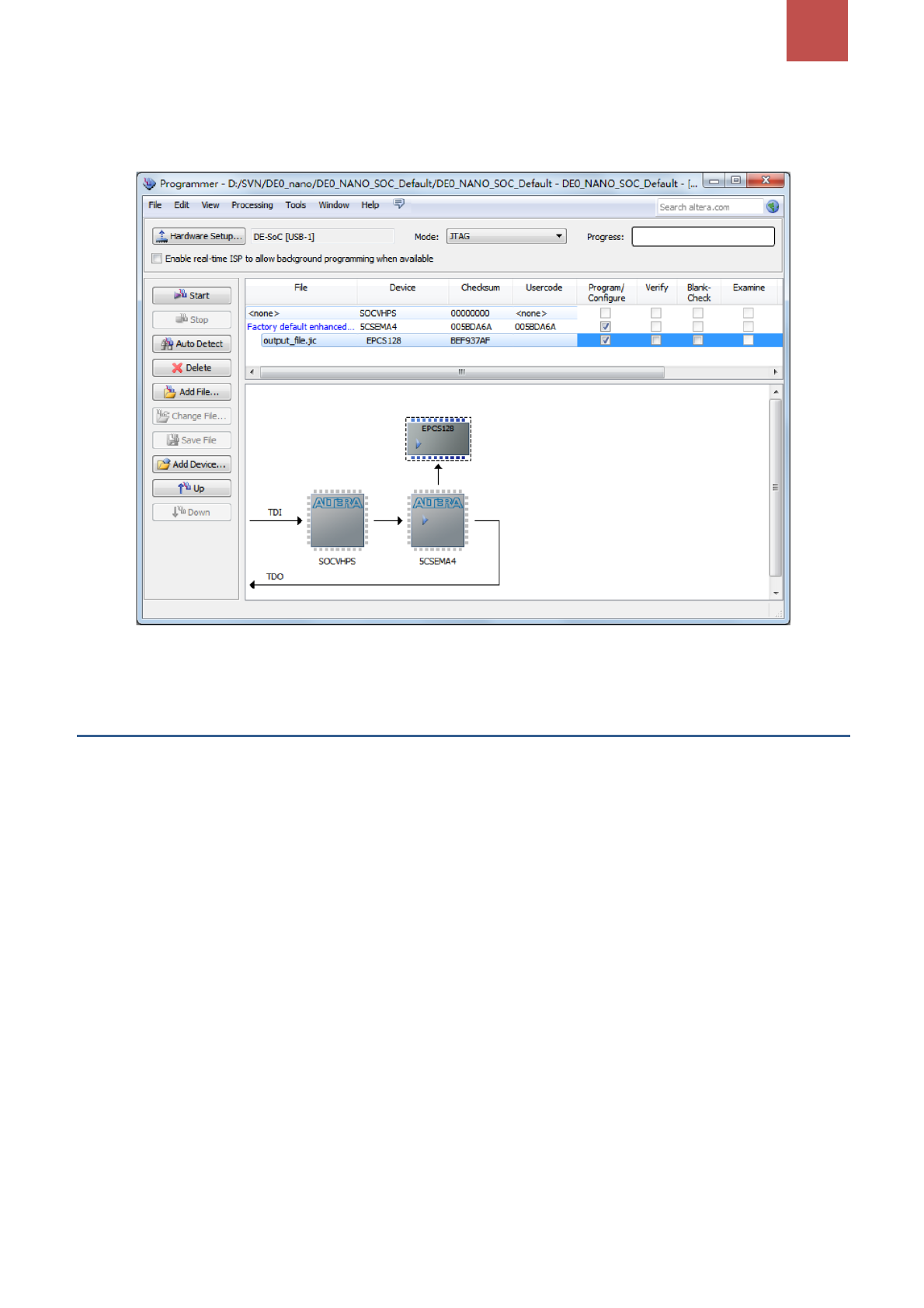This screenshot has width=924, height=1308.
Task: Open the Mode dropdown showing JTAG
Action: coord(506,236)
